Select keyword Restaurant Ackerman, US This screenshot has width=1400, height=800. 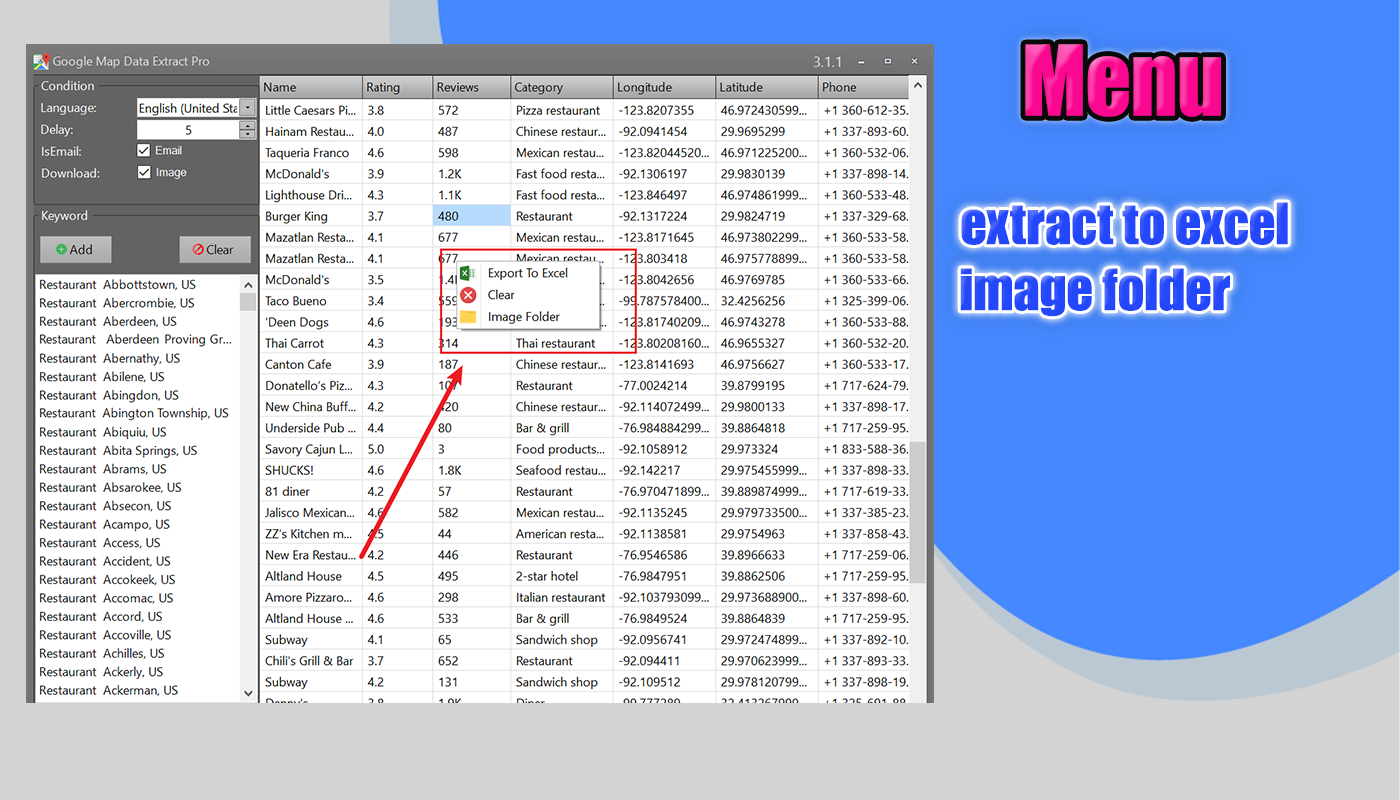coord(109,690)
